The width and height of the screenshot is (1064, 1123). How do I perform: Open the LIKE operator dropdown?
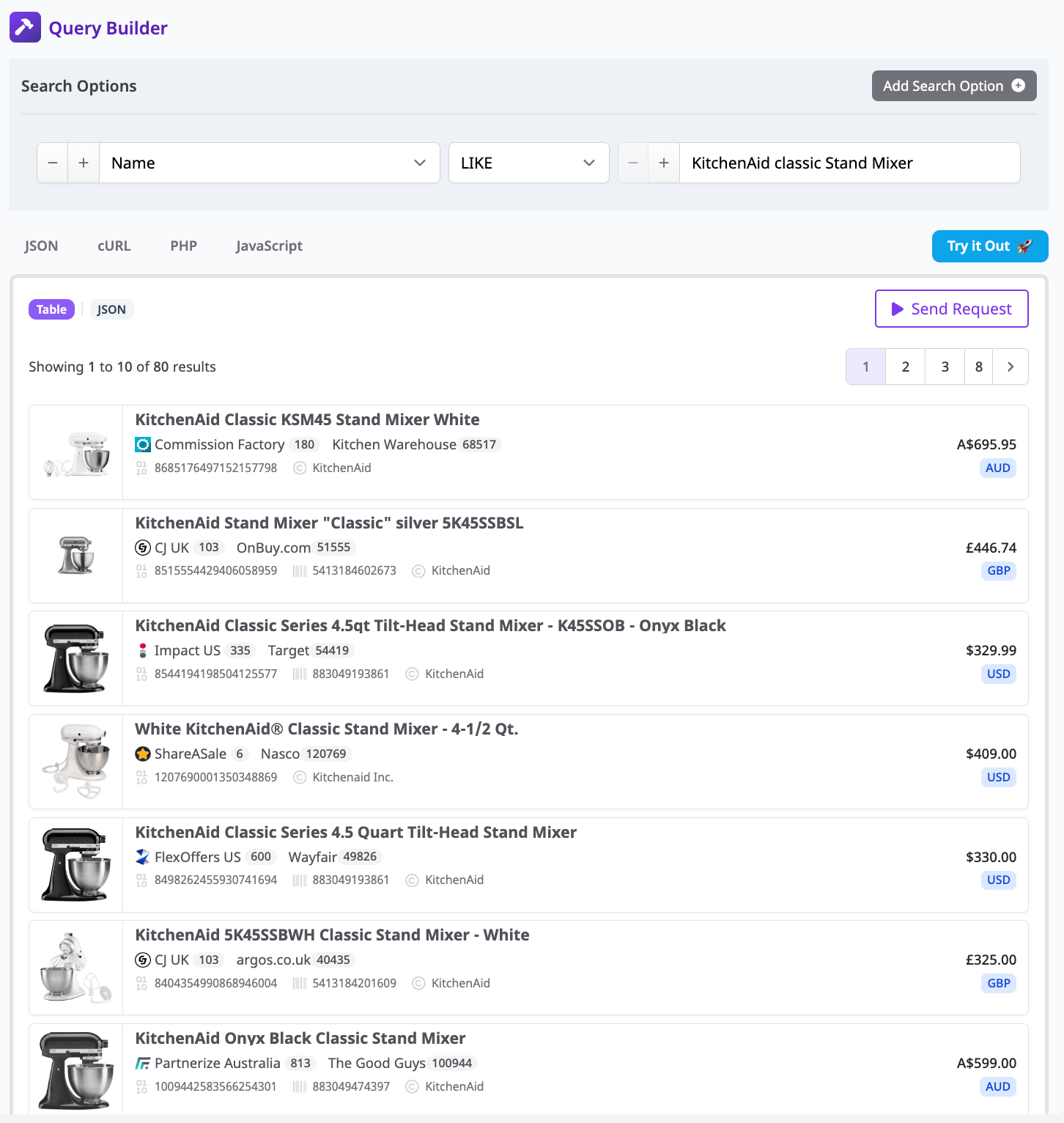tap(529, 163)
